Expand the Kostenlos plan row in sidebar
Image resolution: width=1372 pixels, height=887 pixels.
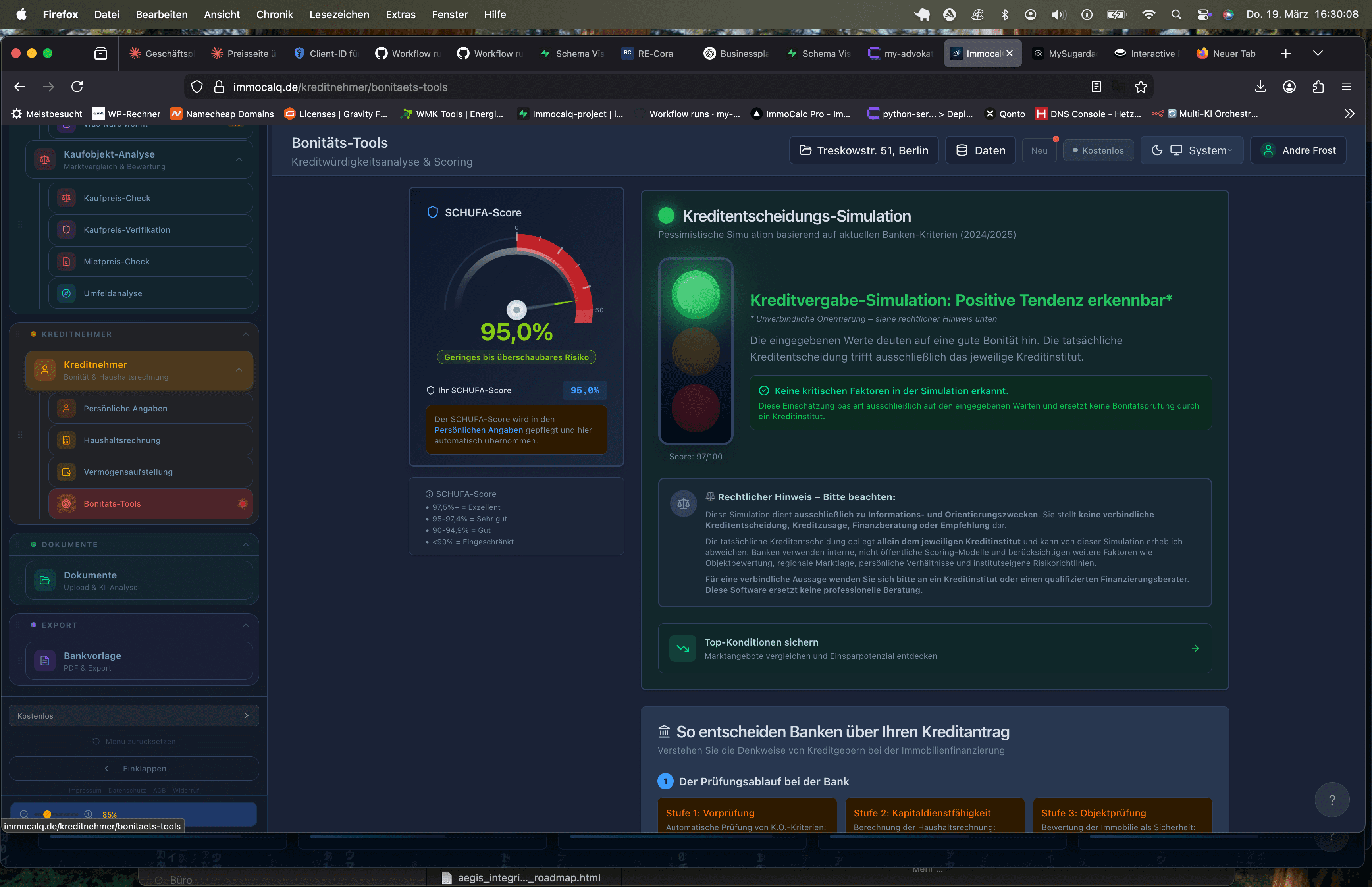133,716
